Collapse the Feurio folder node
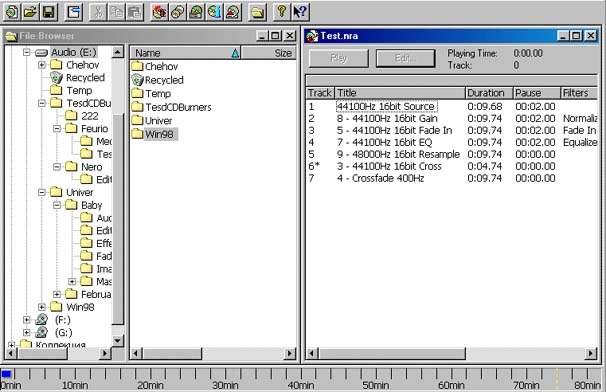Viewport: 606px width, 392px height. point(57,128)
